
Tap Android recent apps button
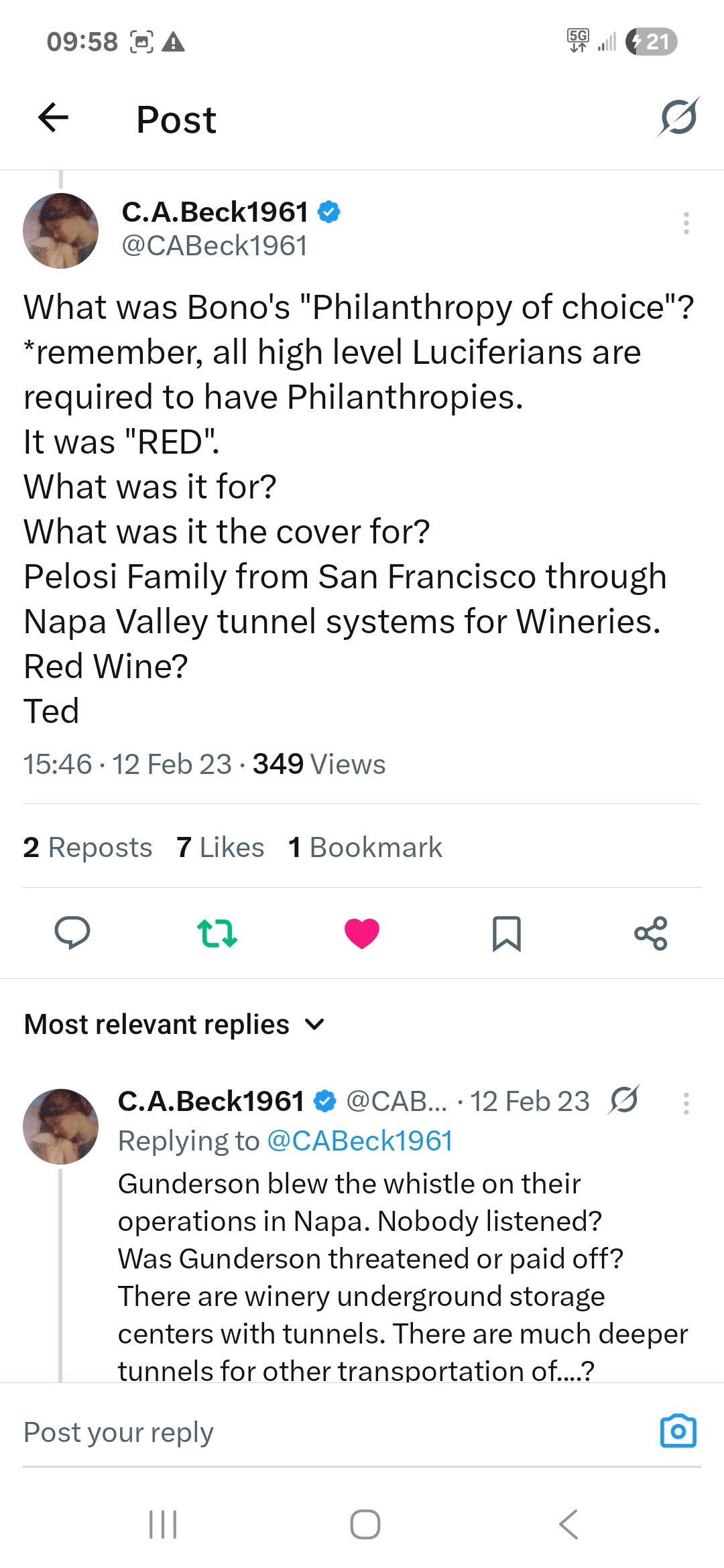(x=163, y=1524)
